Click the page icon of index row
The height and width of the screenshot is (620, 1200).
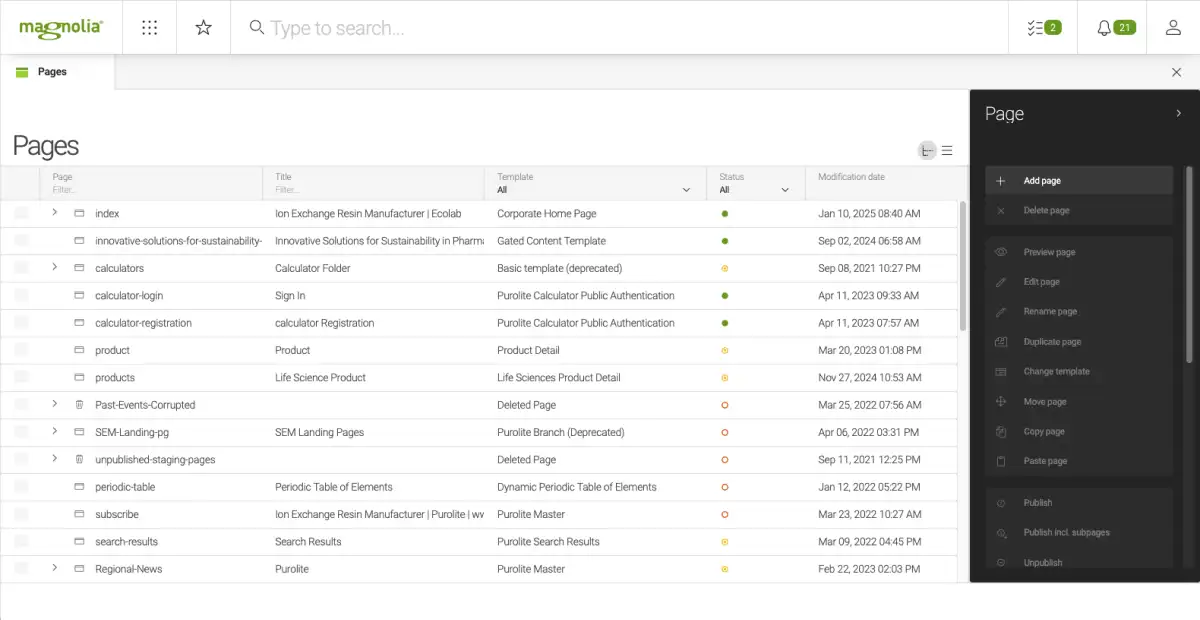[79, 214]
